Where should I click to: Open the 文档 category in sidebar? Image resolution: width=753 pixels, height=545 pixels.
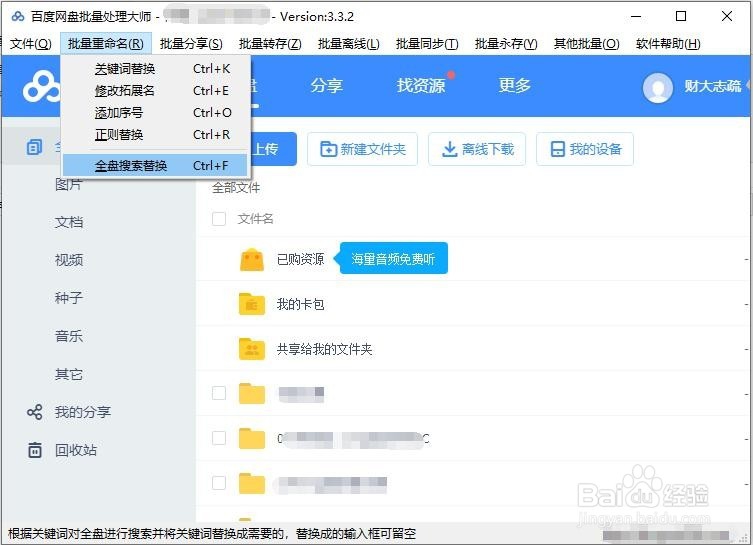tap(69, 222)
